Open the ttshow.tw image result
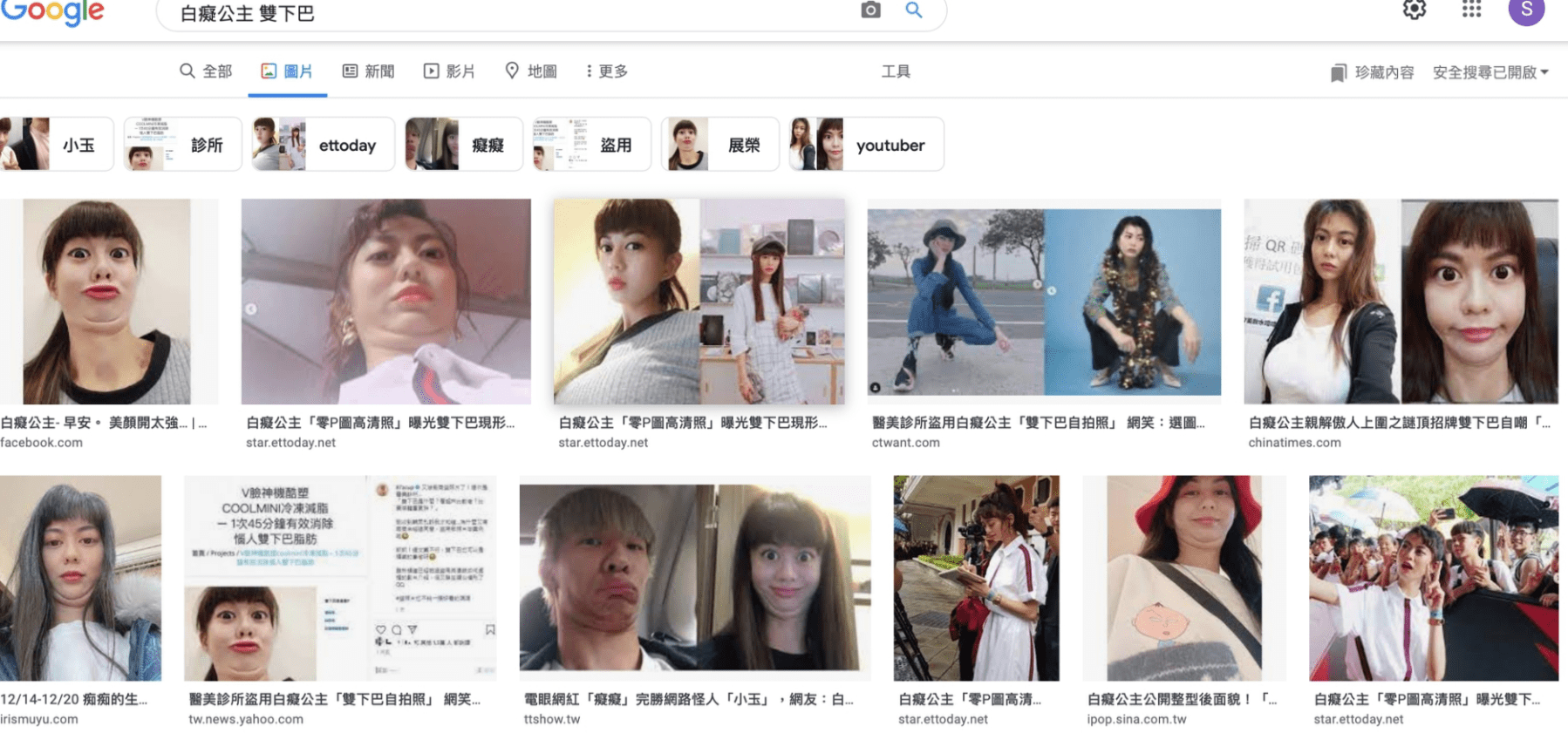Image resolution: width=1568 pixels, height=733 pixels. click(694, 578)
